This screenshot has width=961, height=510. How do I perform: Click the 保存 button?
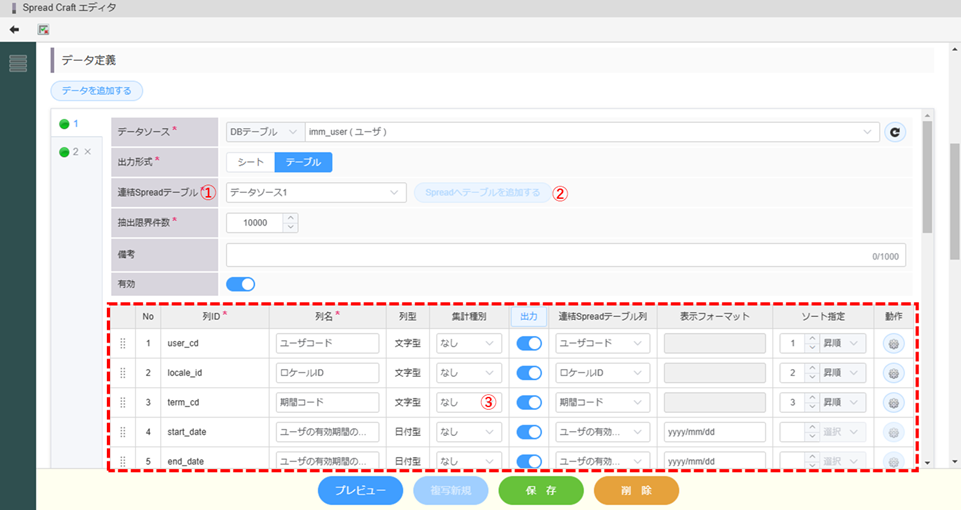[x=541, y=491]
